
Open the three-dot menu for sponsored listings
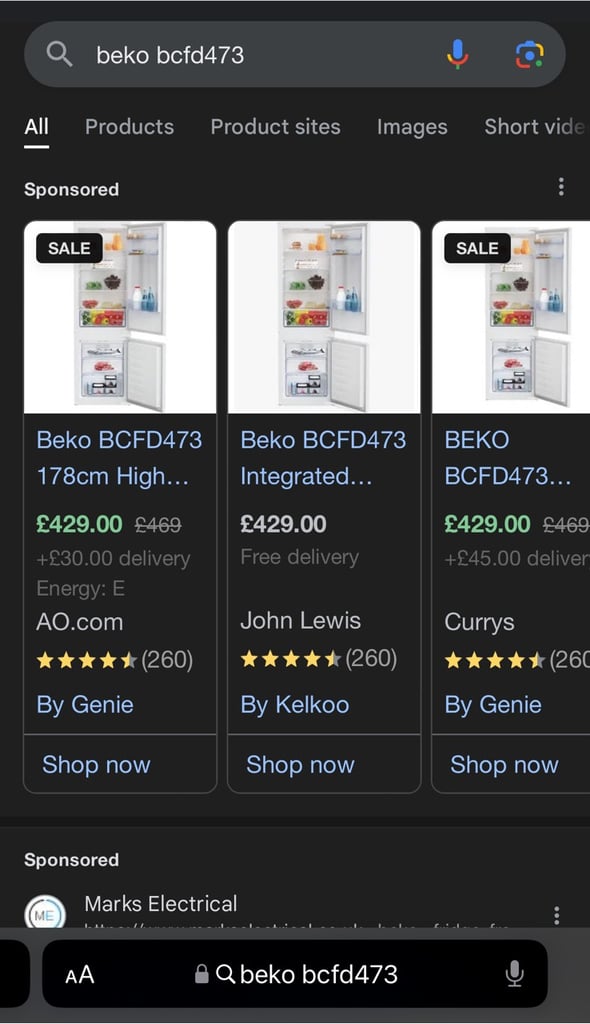click(x=561, y=186)
